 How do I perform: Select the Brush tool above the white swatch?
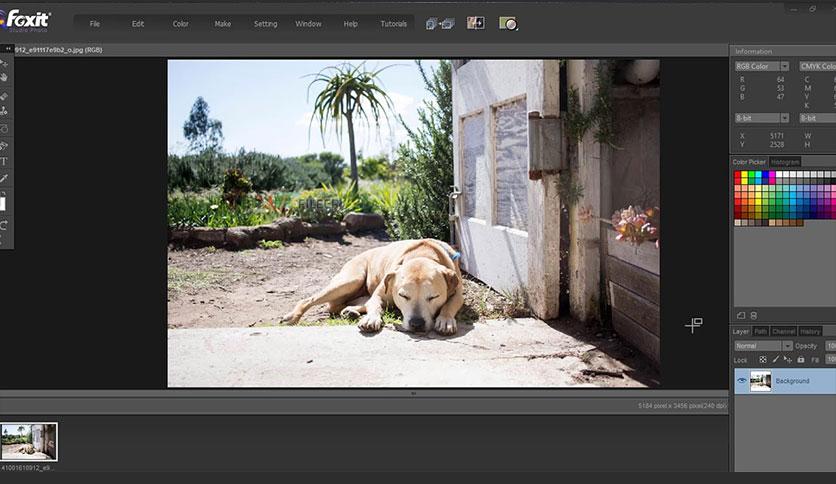pyautogui.click(x=4, y=179)
